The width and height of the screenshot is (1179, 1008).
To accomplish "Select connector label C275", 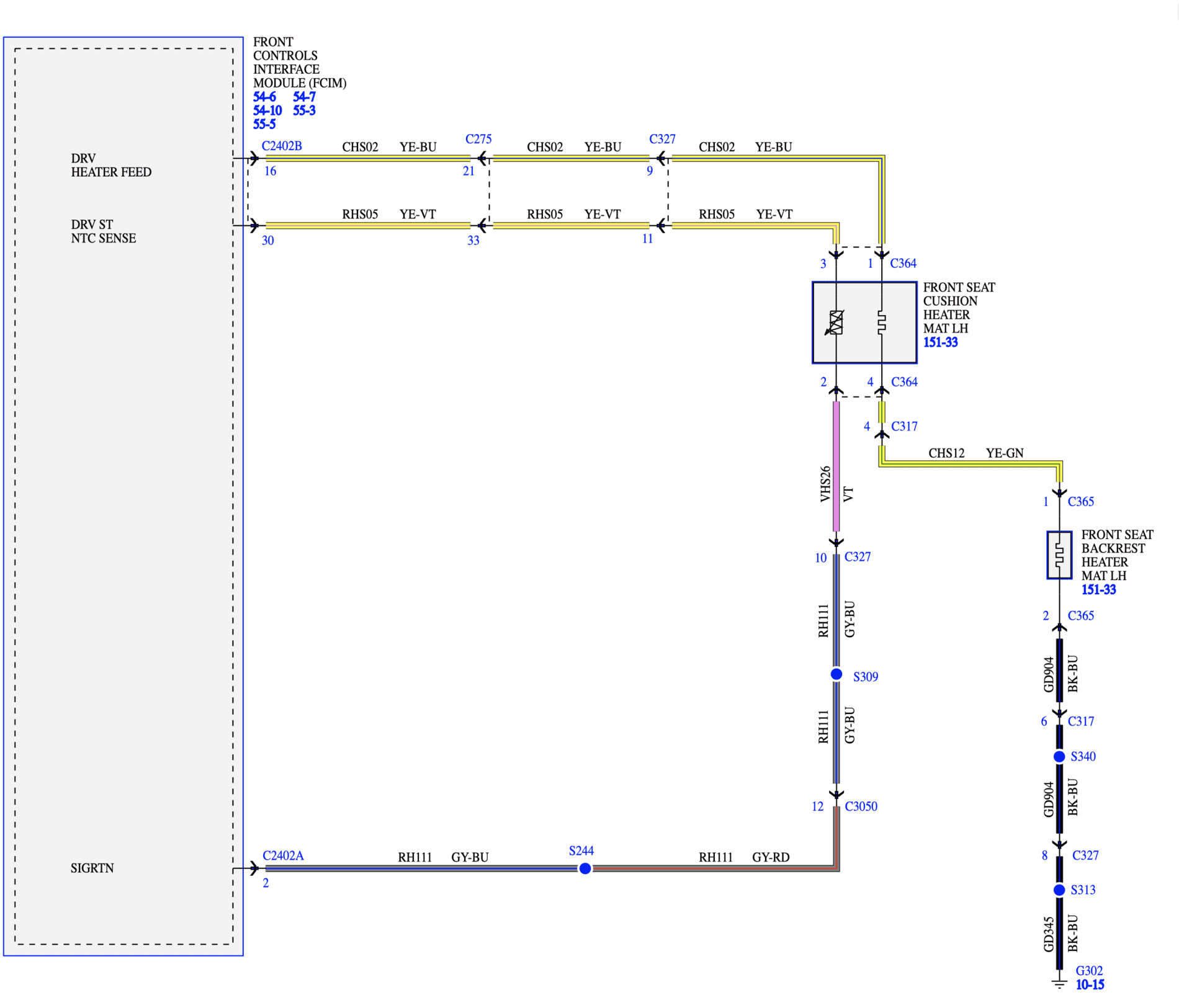I will coord(478,139).
